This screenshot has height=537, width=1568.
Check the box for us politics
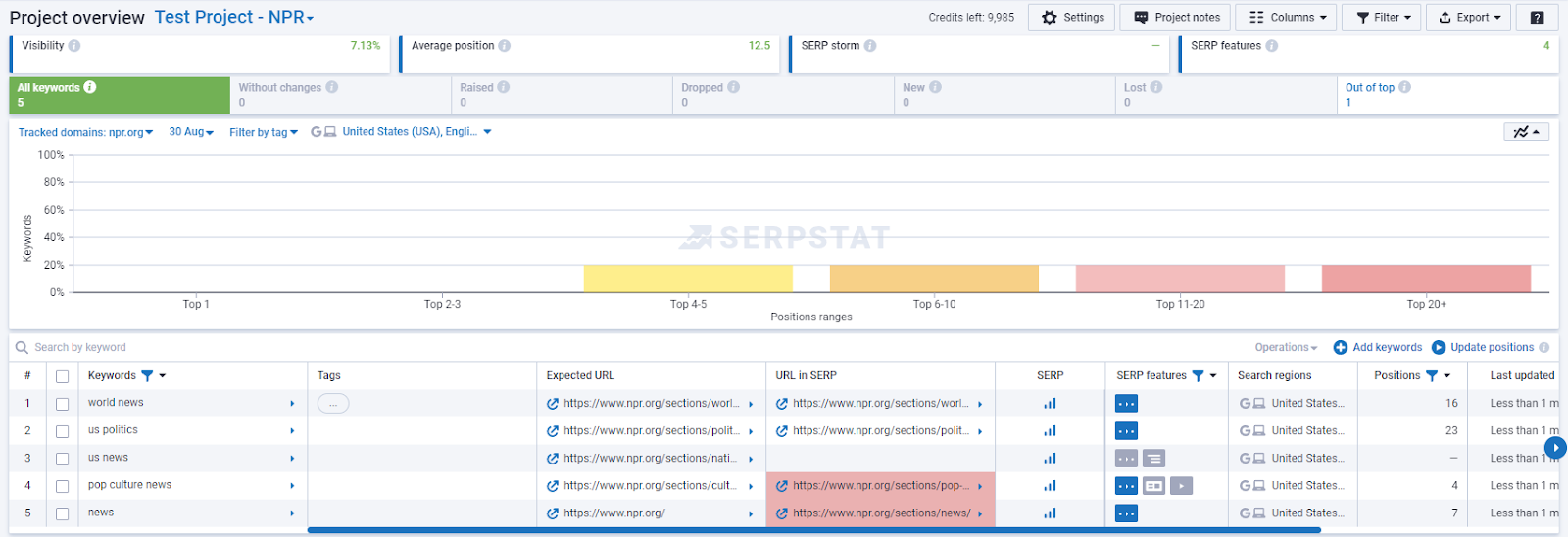62,431
